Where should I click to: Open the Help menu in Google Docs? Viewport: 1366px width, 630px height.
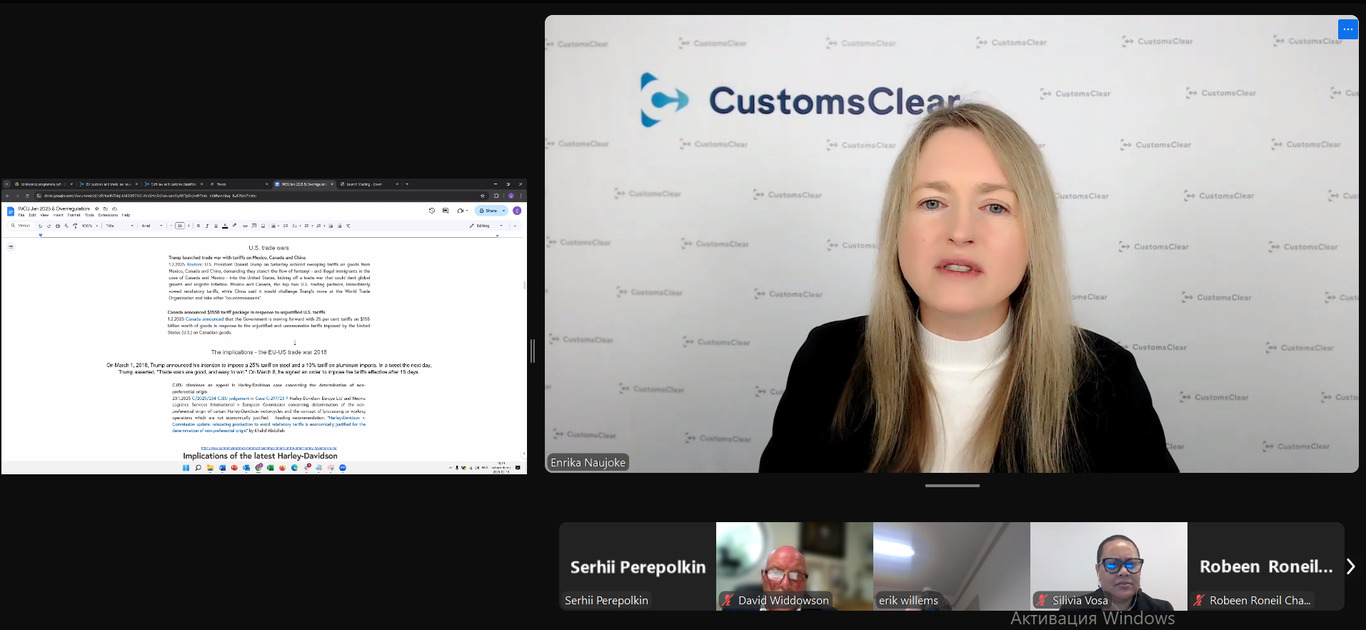(126, 215)
